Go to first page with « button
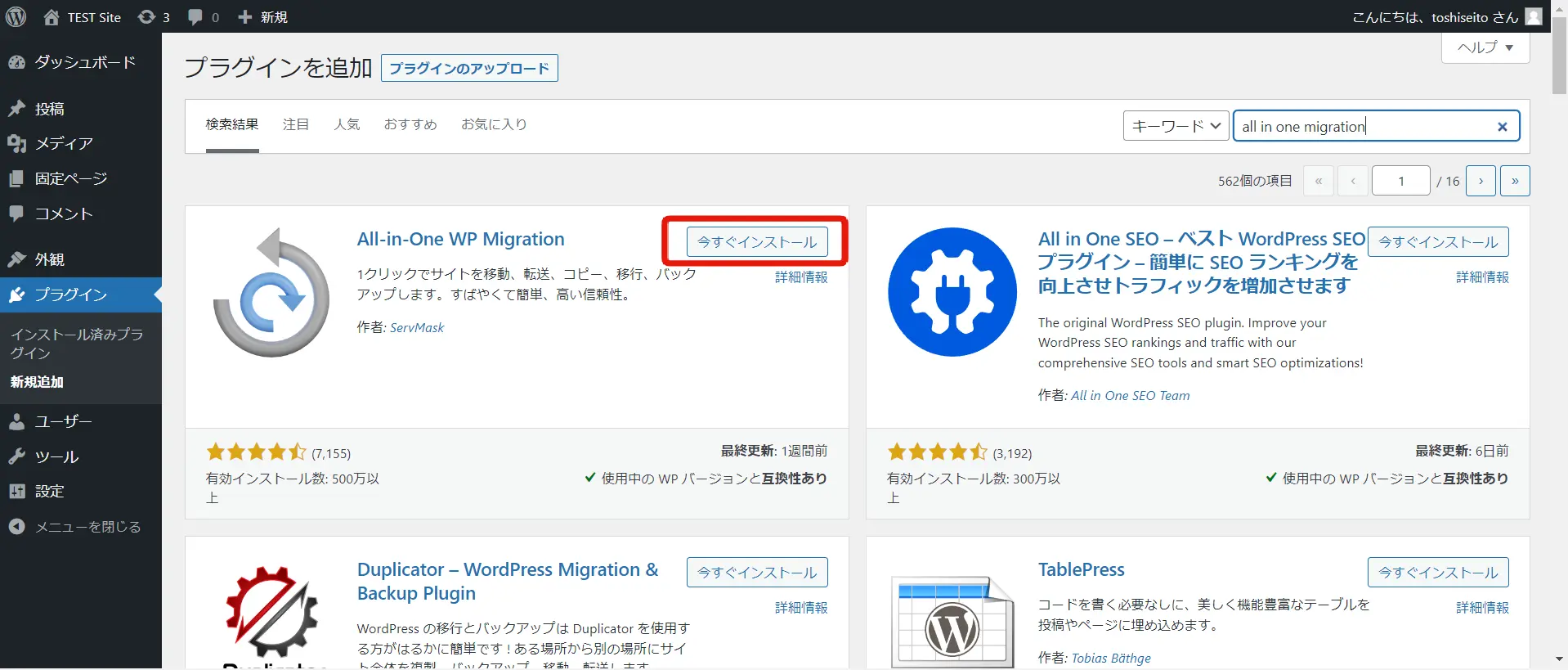Viewport: 1568px width, 670px height. tap(1319, 181)
